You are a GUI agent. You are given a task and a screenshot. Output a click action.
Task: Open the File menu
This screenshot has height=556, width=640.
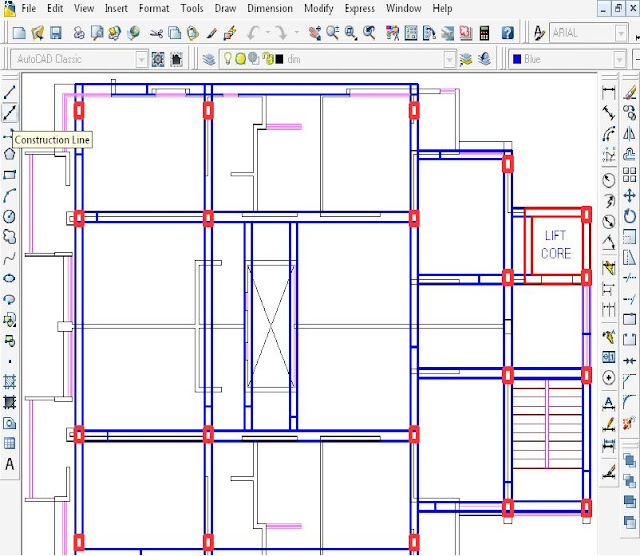(29, 8)
